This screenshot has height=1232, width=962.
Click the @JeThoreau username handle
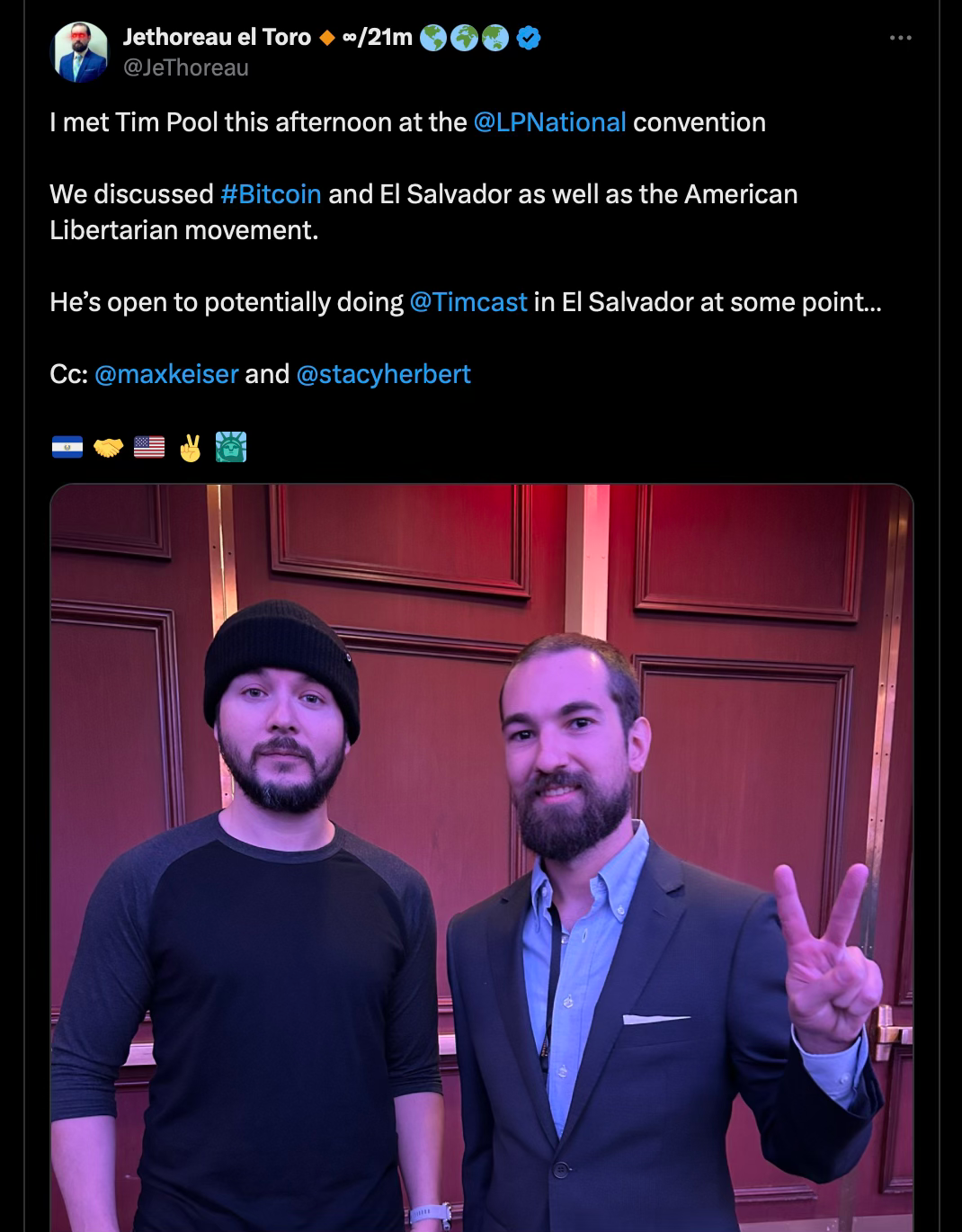point(185,67)
